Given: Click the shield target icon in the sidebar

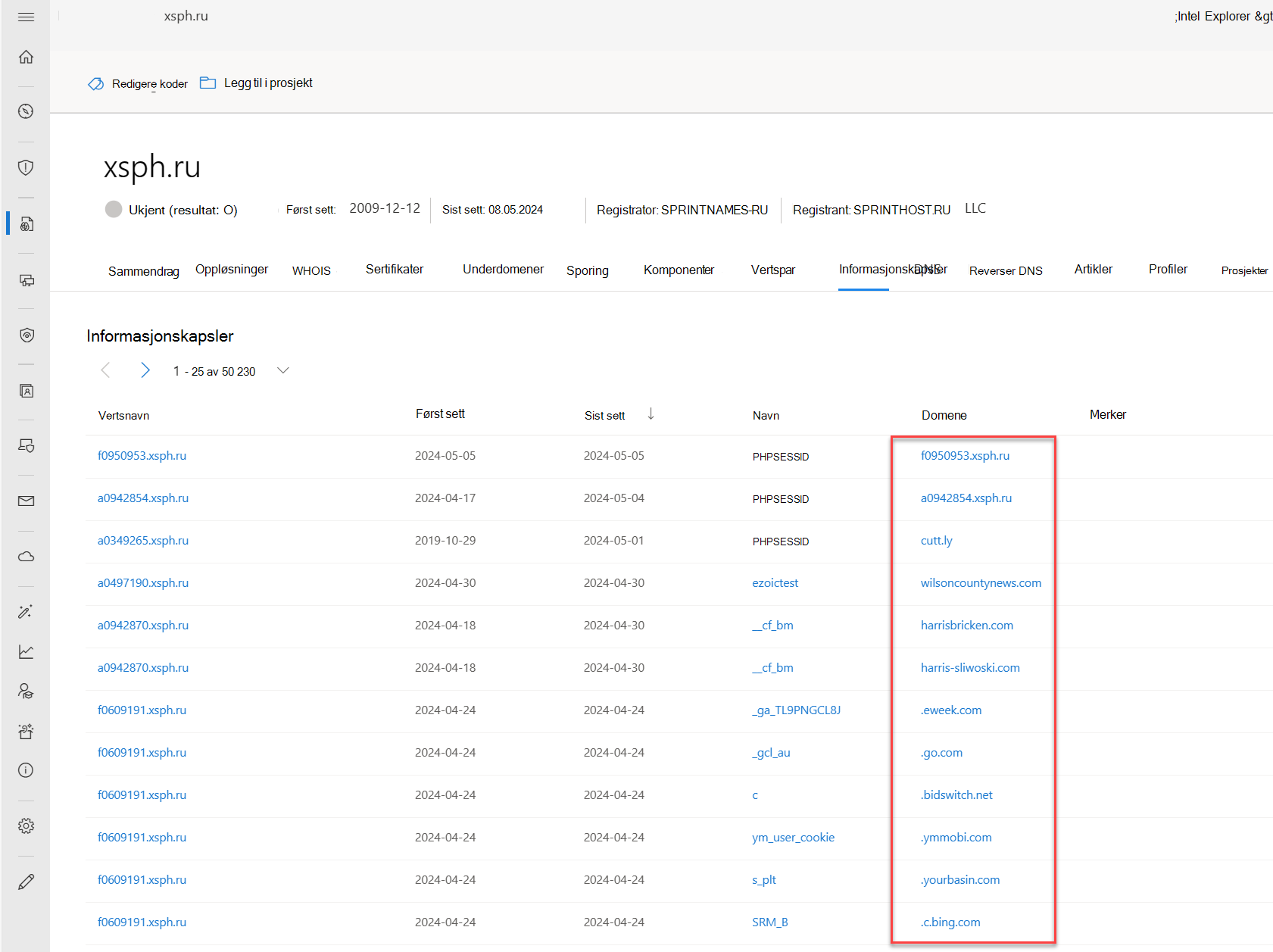Looking at the screenshot, I should pyautogui.click(x=26, y=336).
